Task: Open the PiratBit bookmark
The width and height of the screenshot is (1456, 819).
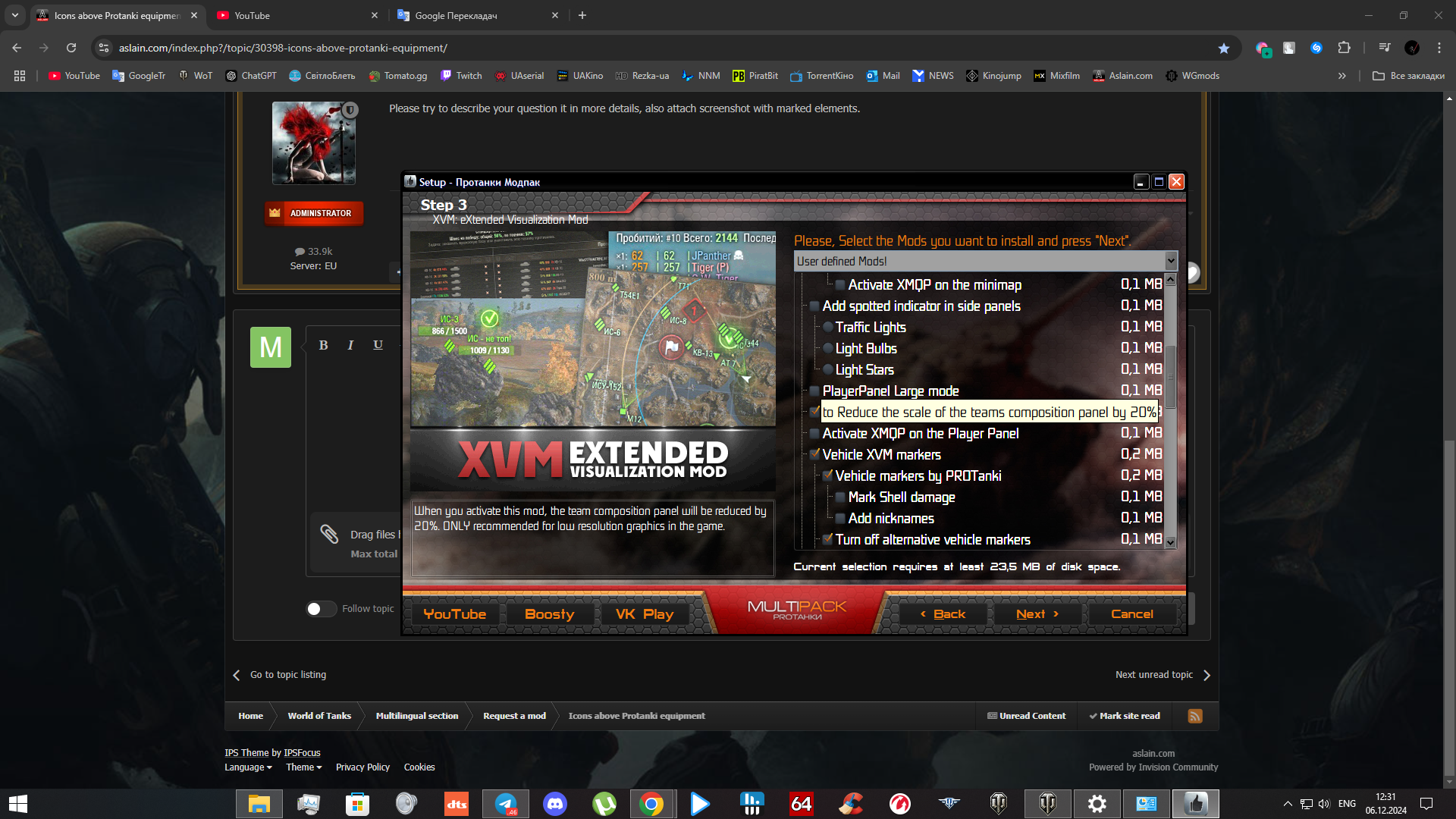Action: pyautogui.click(x=755, y=76)
